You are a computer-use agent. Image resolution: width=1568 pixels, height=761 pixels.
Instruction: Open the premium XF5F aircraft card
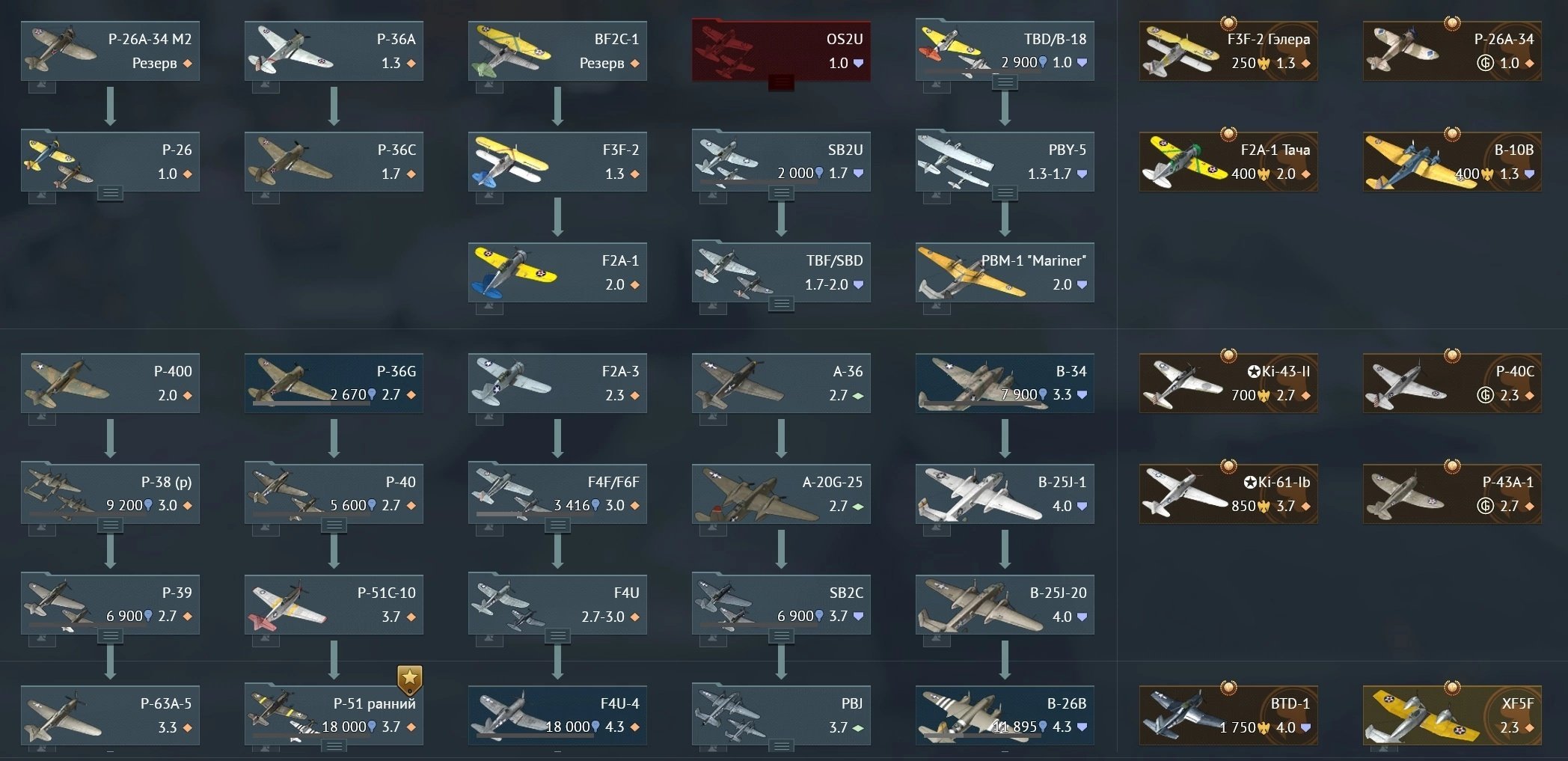click(x=1452, y=715)
